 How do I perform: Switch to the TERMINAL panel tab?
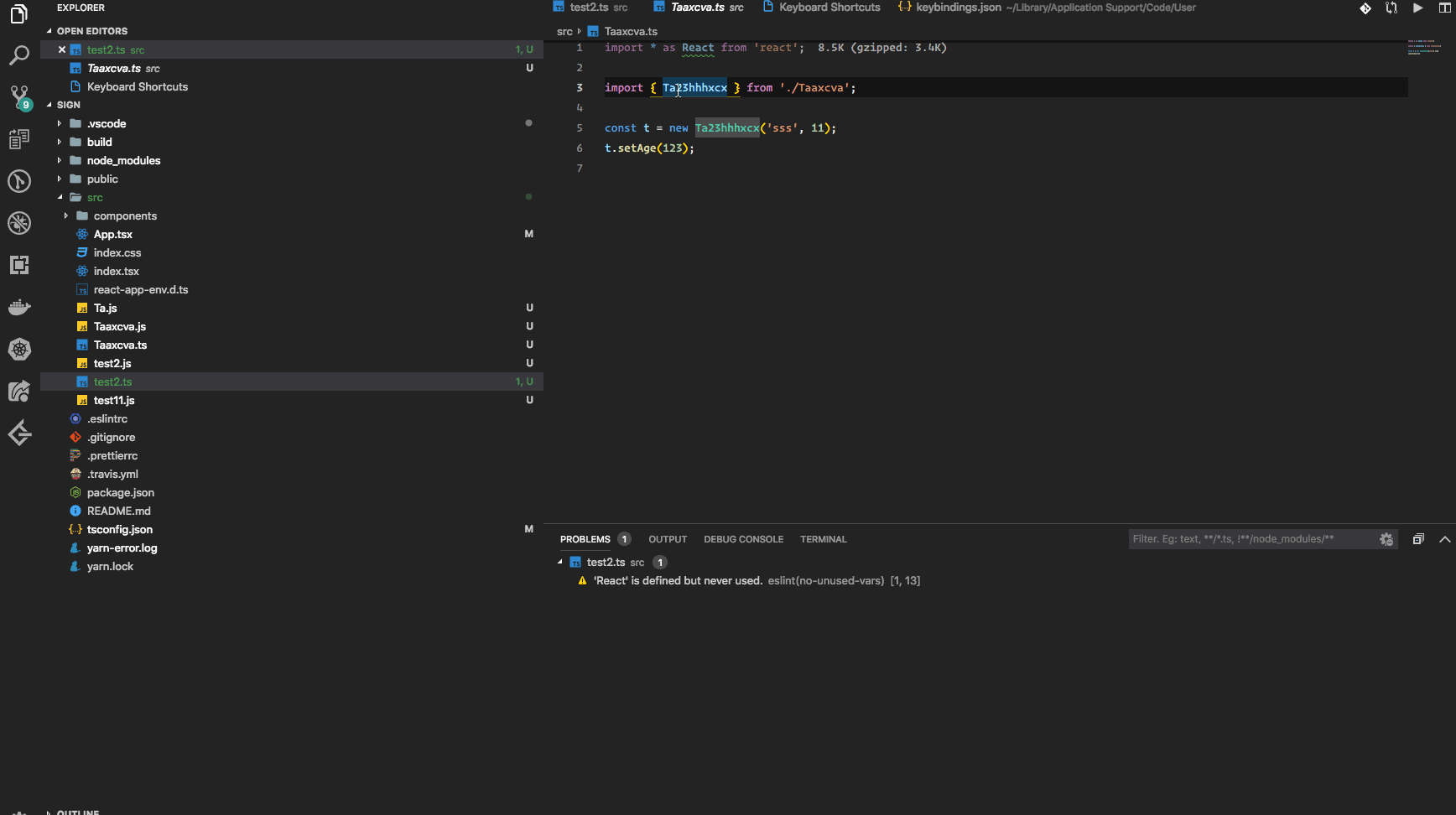823,539
